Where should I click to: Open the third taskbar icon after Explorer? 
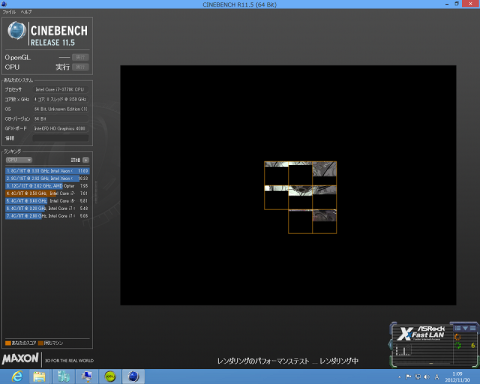coord(63,377)
